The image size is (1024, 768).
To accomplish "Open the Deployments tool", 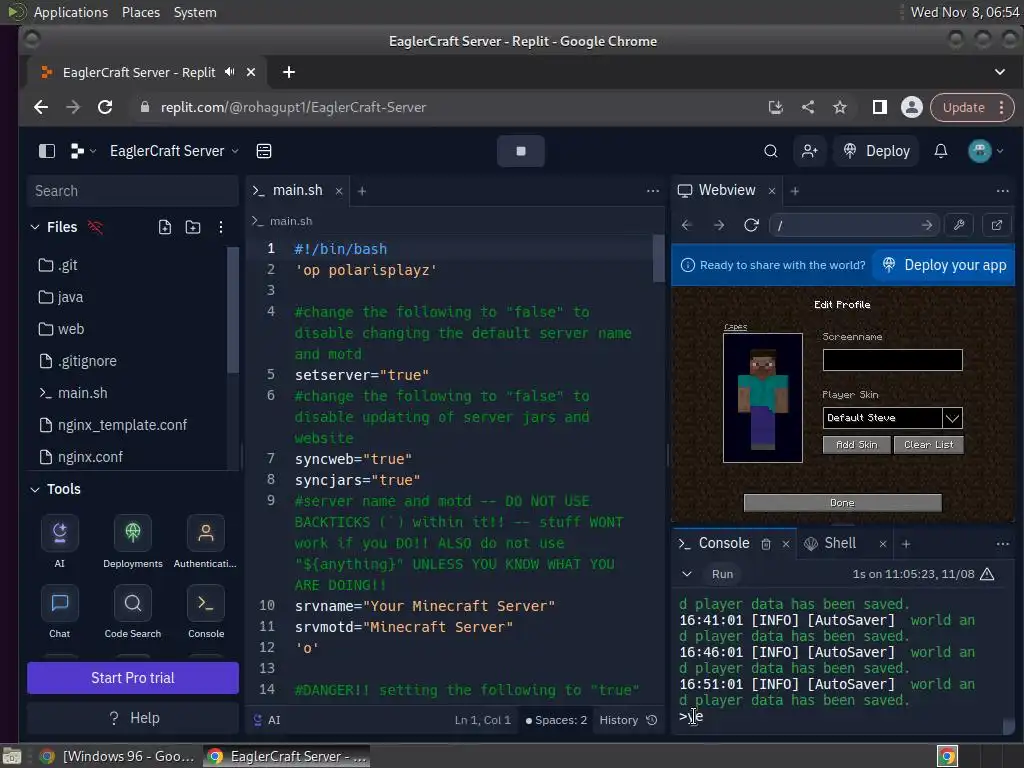I will pyautogui.click(x=133, y=541).
